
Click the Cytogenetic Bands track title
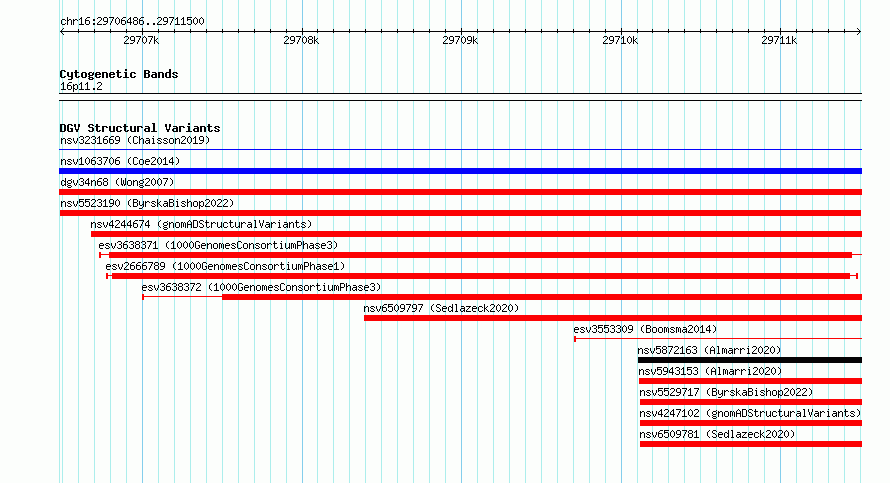click(119, 74)
